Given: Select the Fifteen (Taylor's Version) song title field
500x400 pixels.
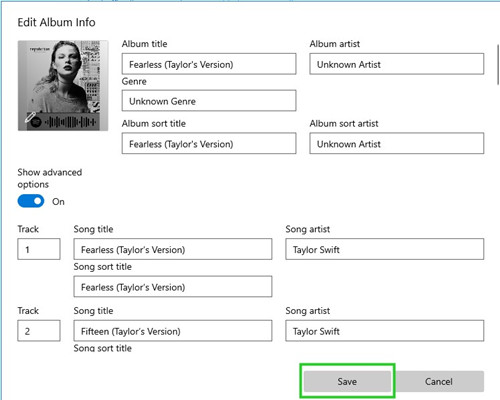Looking at the screenshot, I should tap(173, 331).
